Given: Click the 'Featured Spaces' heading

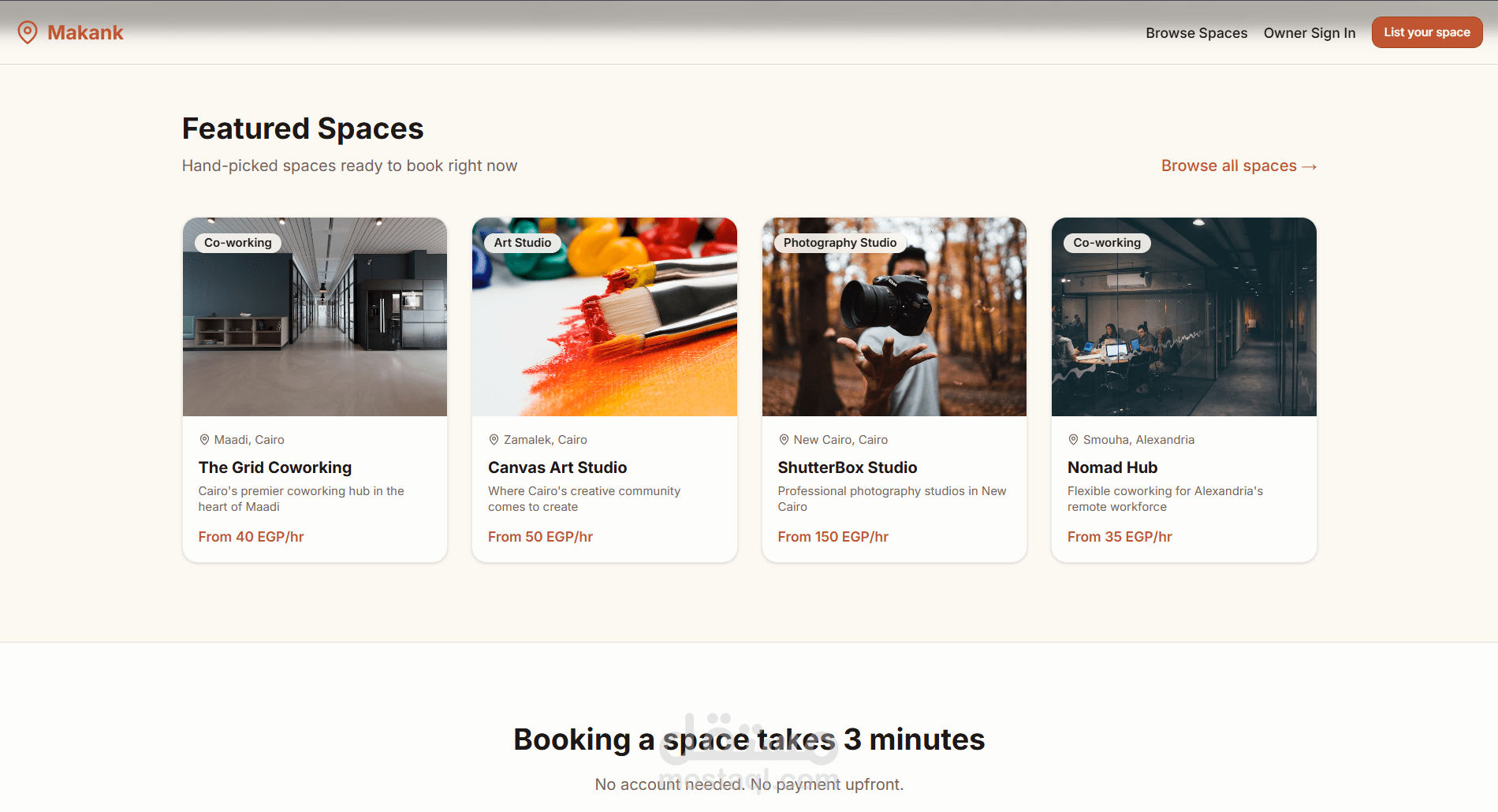Looking at the screenshot, I should [x=303, y=129].
